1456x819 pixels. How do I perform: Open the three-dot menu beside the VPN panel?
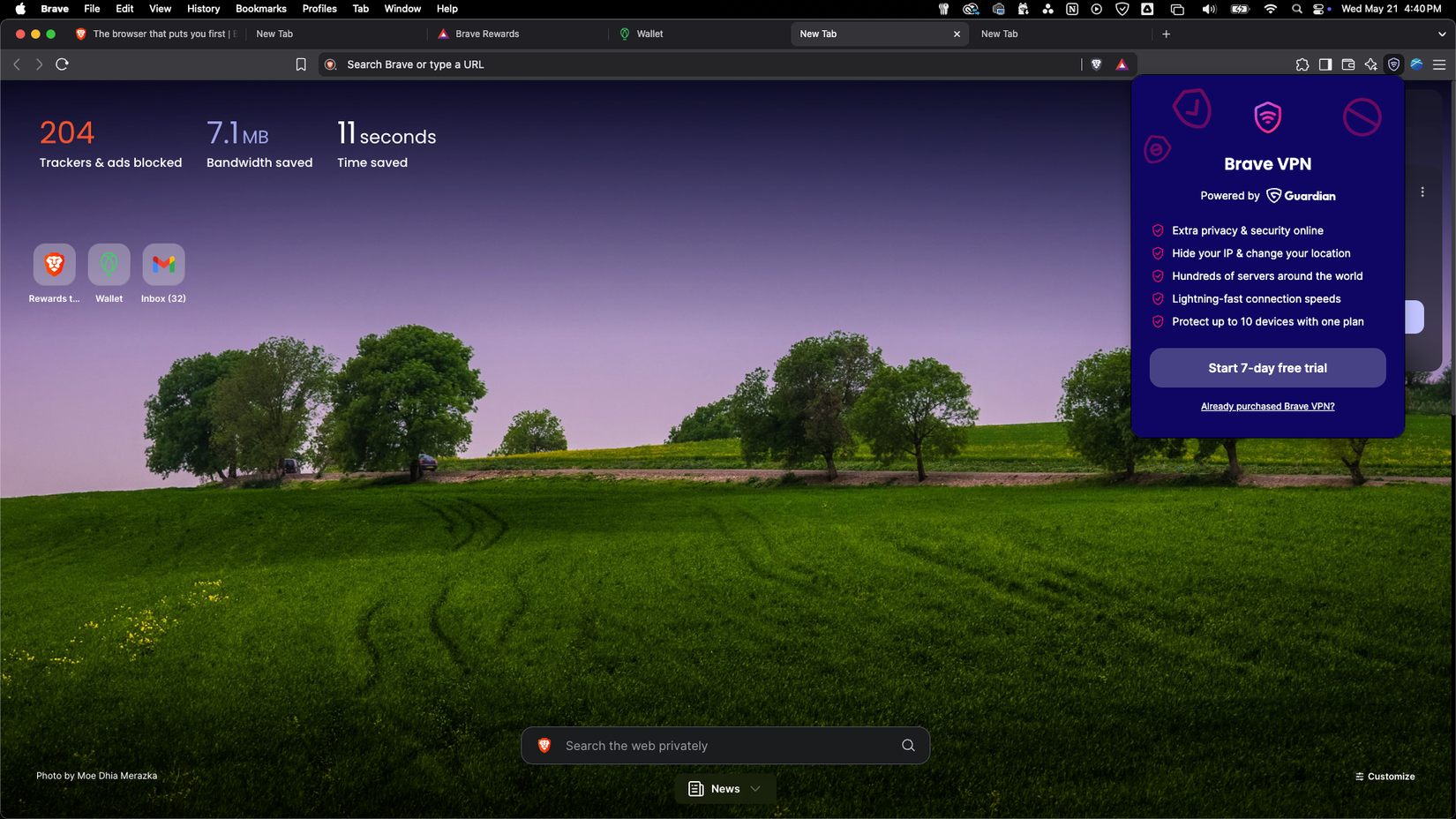pyautogui.click(x=1422, y=192)
